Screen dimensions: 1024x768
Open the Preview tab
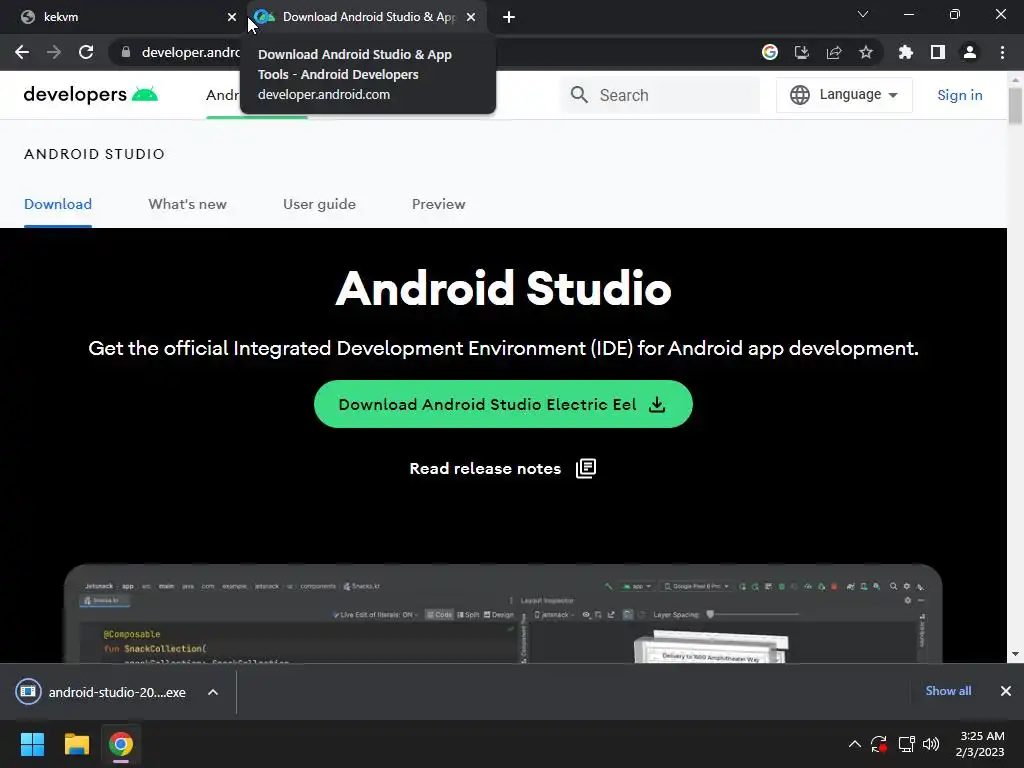[438, 204]
